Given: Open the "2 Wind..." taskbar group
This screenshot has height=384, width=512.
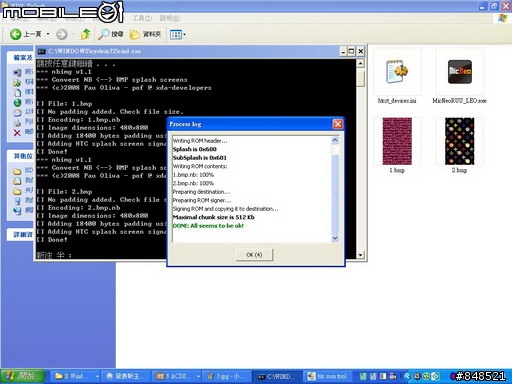Looking at the screenshot, I should [76, 376].
